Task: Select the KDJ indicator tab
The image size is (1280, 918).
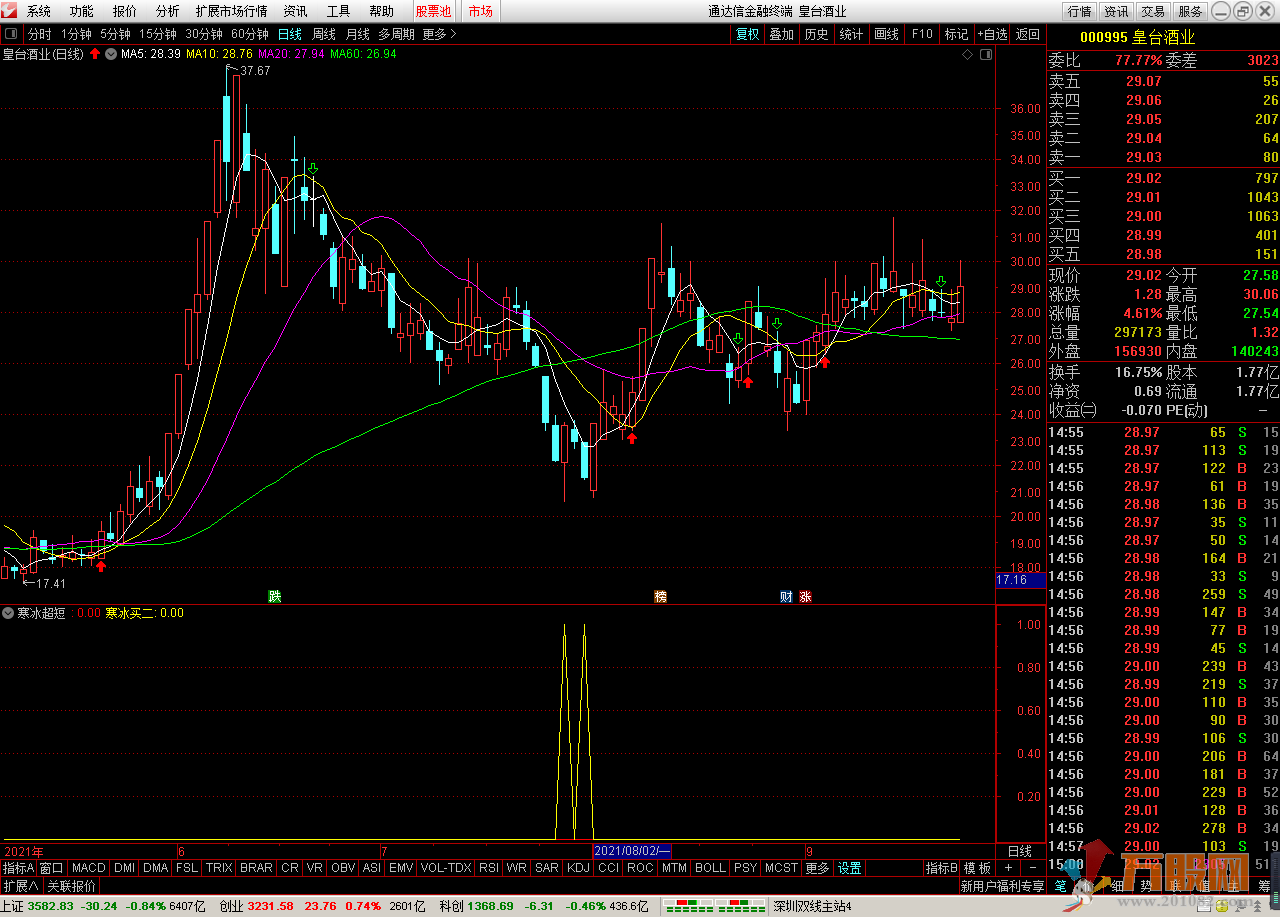Action: [x=578, y=868]
